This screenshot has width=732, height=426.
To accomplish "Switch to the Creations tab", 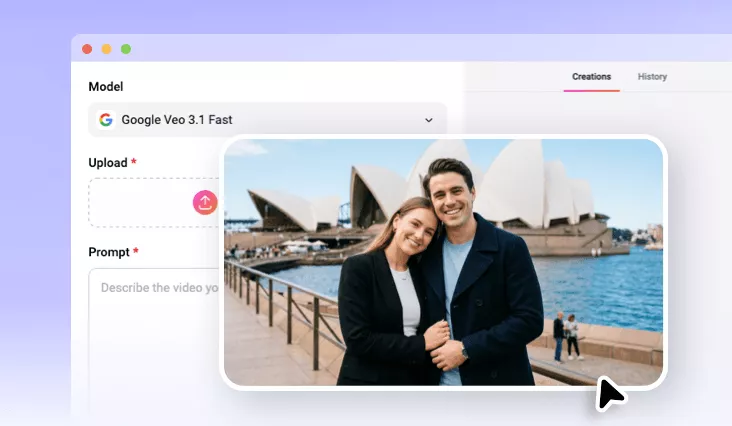I will click(591, 77).
